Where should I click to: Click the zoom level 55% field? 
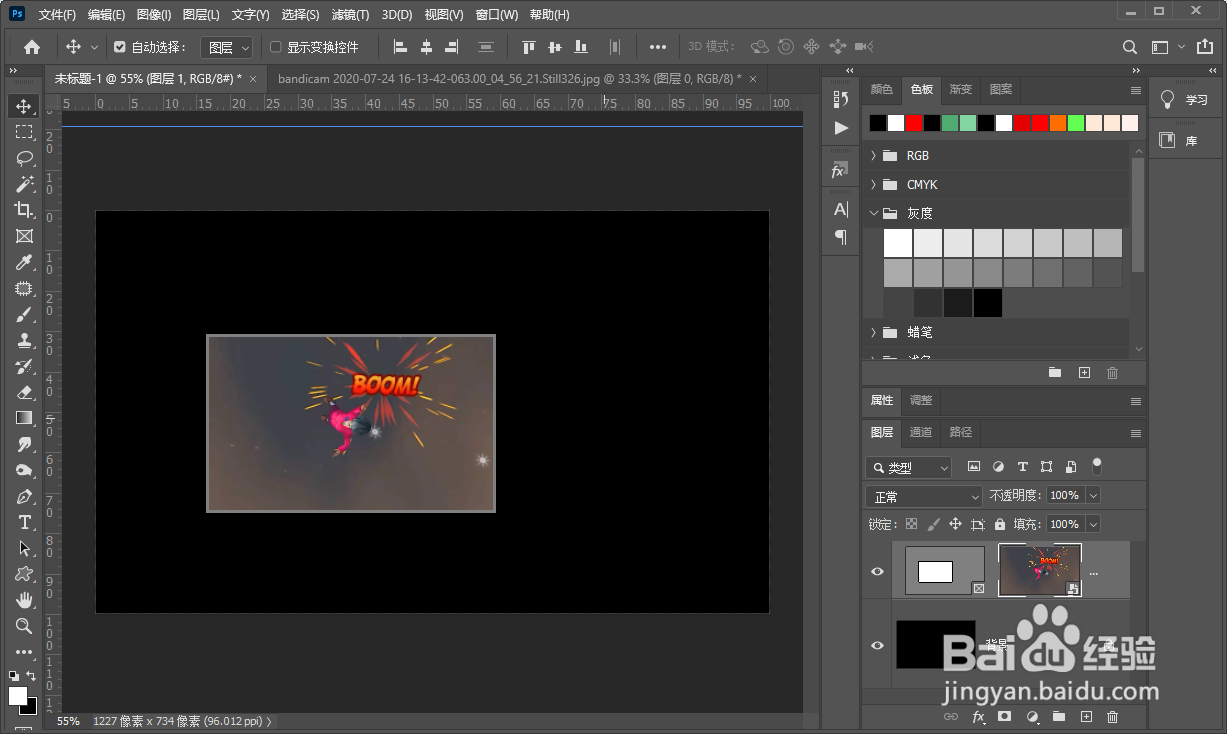click(x=68, y=721)
